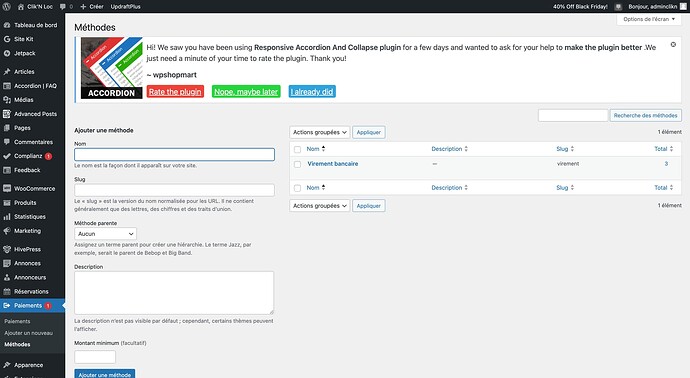
Task: Open the Clik'N Loc home icon
Action: pyautogui.click(x=21, y=7)
